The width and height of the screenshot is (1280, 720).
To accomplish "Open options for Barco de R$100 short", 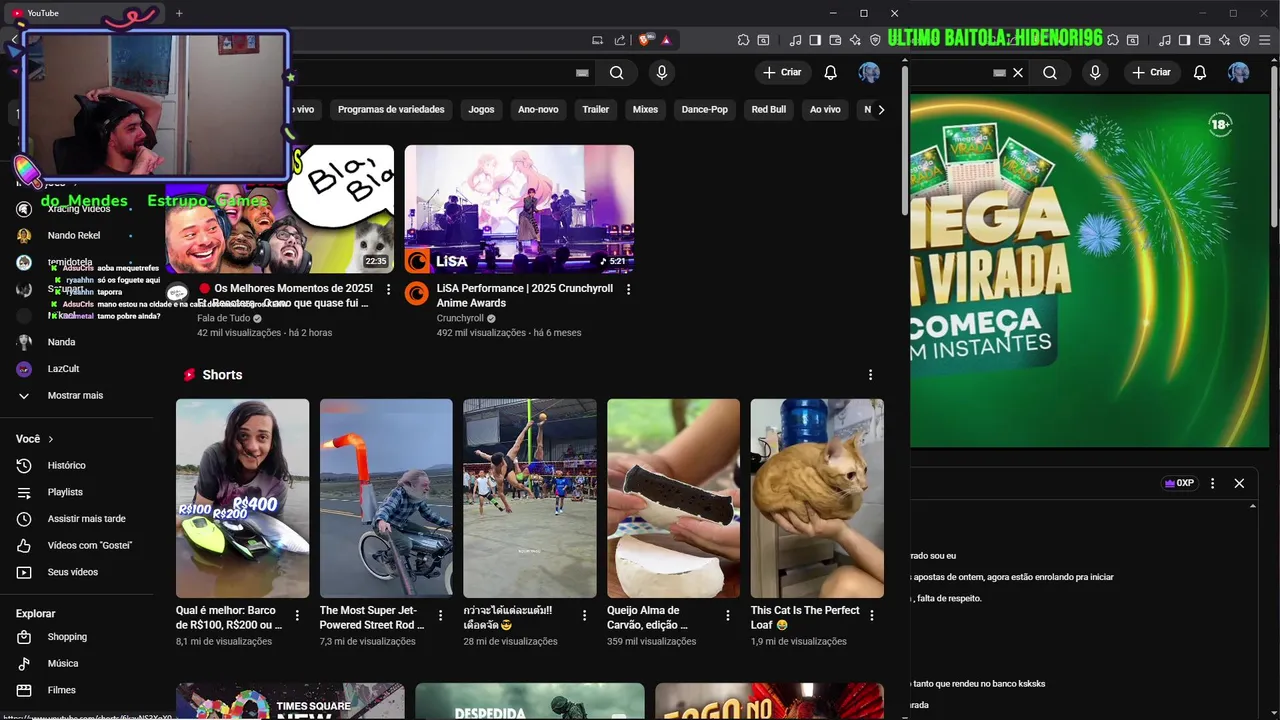I will coord(297,616).
